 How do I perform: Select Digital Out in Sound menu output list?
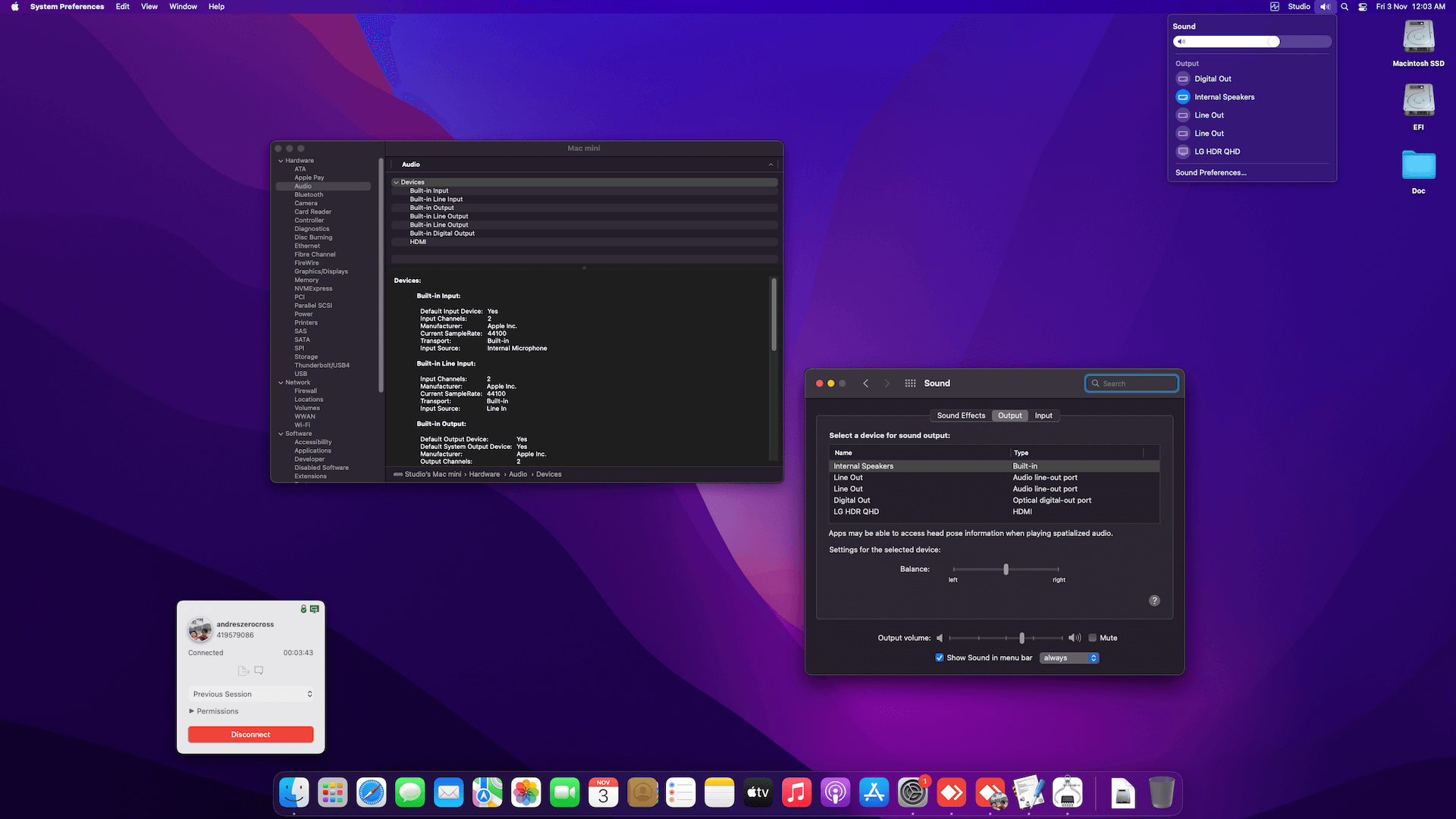point(1252,79)
